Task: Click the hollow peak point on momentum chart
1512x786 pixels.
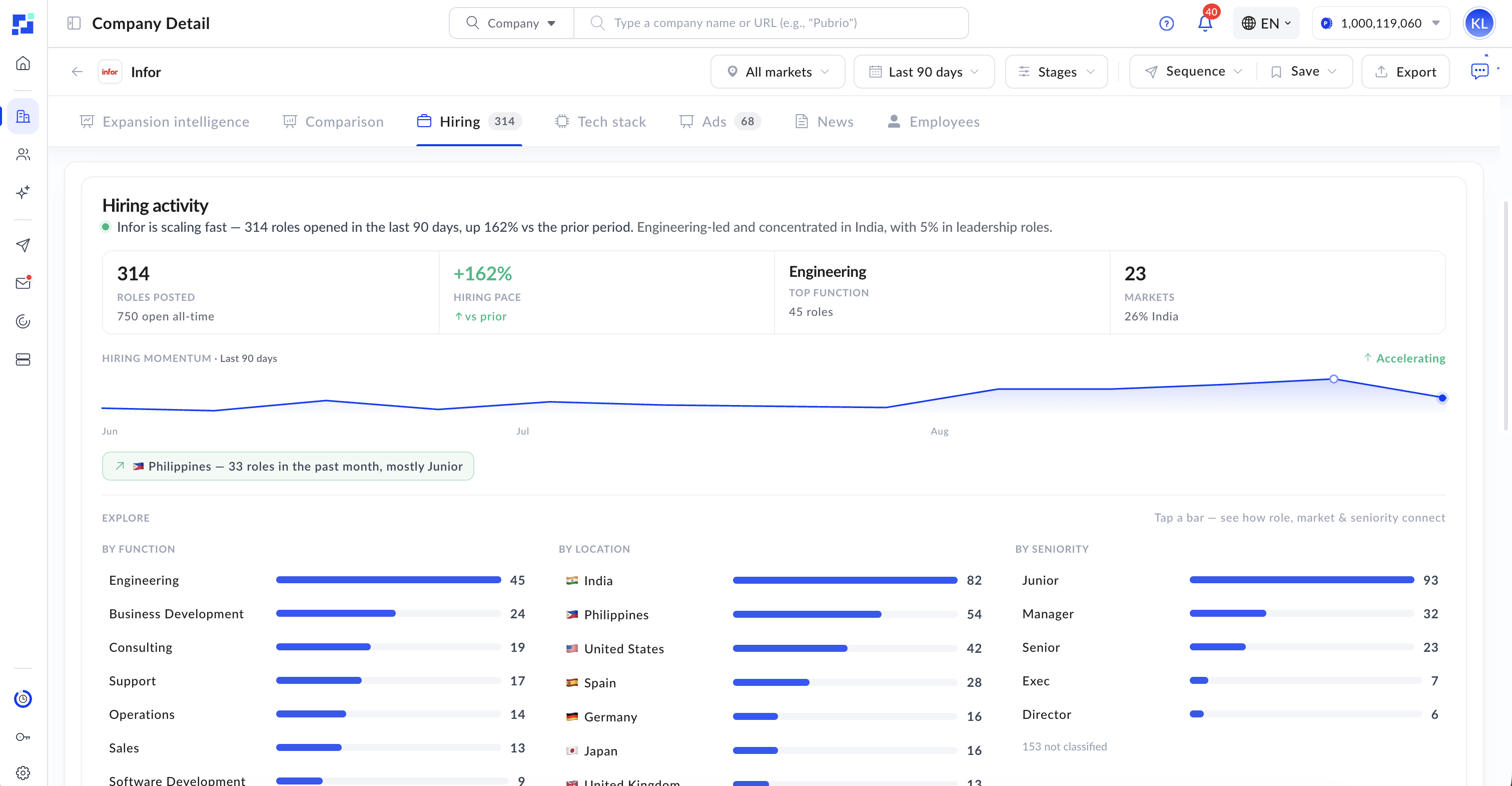Action: pos(1333,379)
